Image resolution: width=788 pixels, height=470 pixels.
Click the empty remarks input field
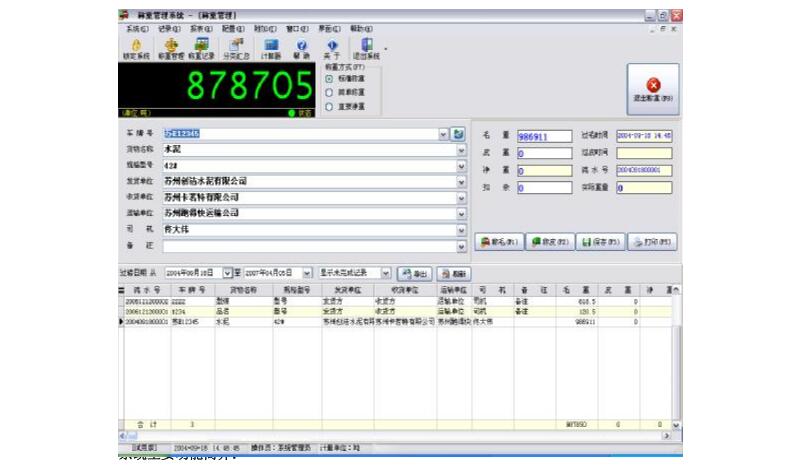click(309, 246)
